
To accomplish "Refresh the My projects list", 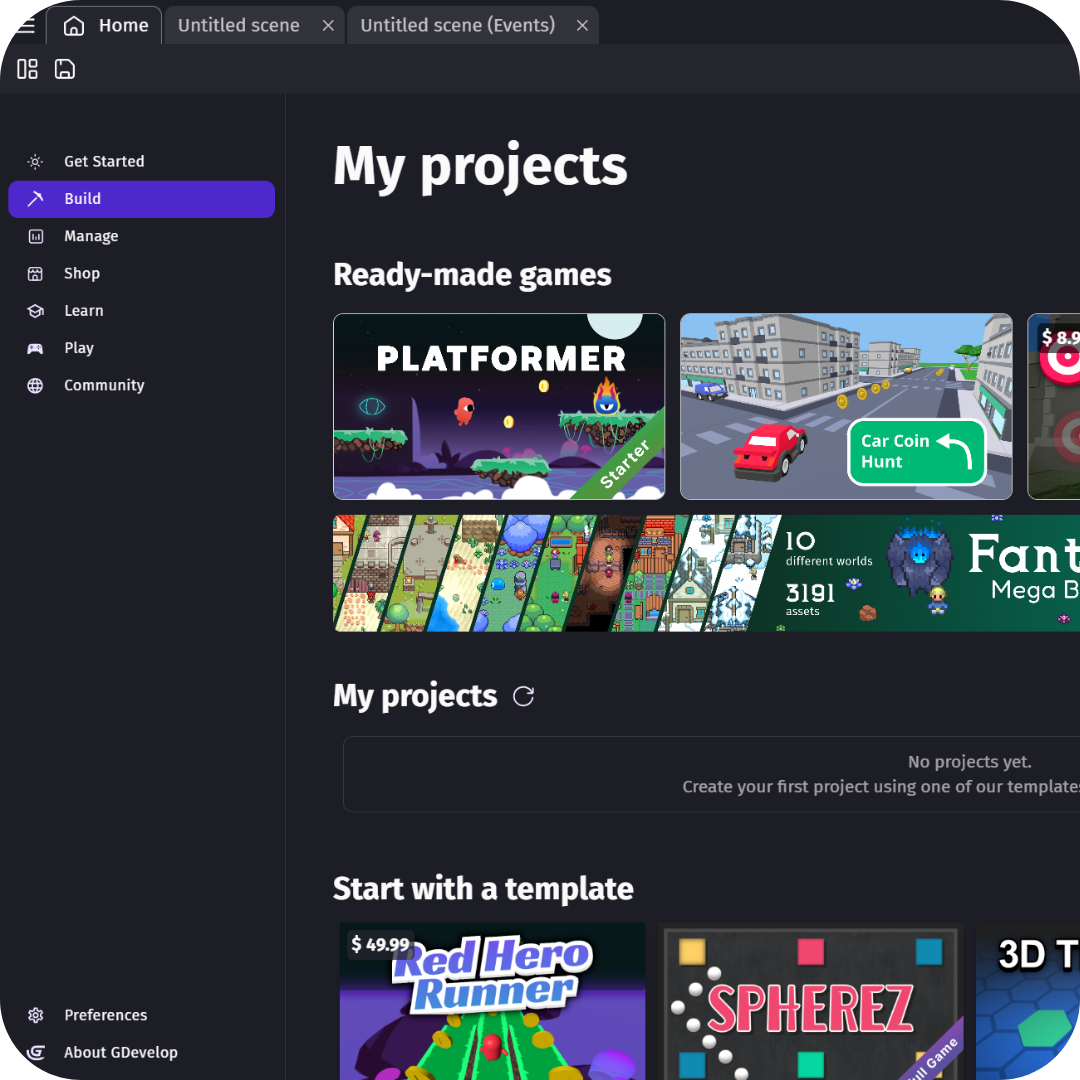I will pyautogui.click(x=523, y=697).
